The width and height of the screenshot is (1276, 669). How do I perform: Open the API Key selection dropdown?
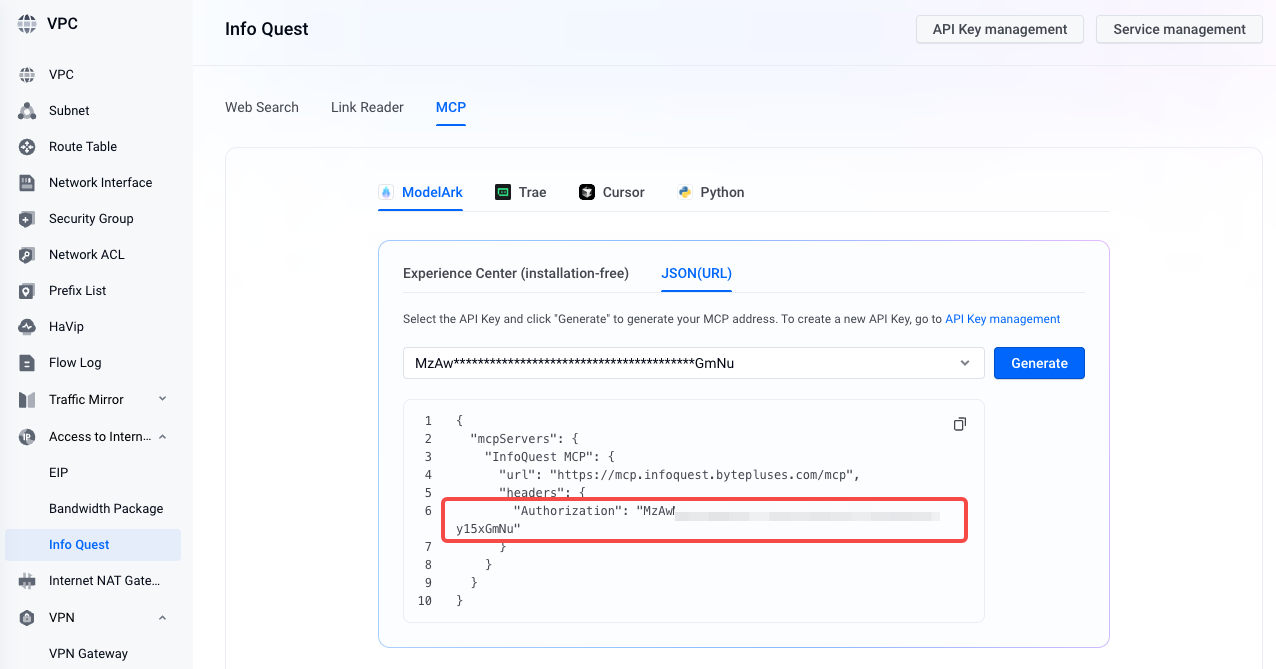pyautogui.click(x=964, y=363)
